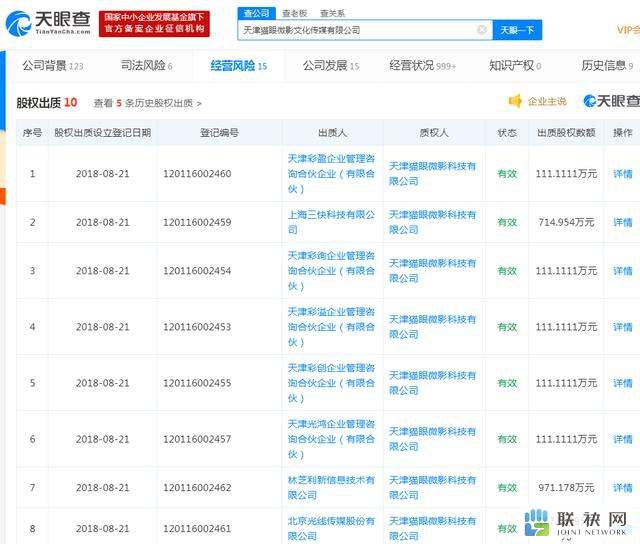Open pledgor 天津光鸿企业管理咨询合伙企业 link
Image resolution: width=640 pixels, height=544 pixels.
[x=331, y=439]
